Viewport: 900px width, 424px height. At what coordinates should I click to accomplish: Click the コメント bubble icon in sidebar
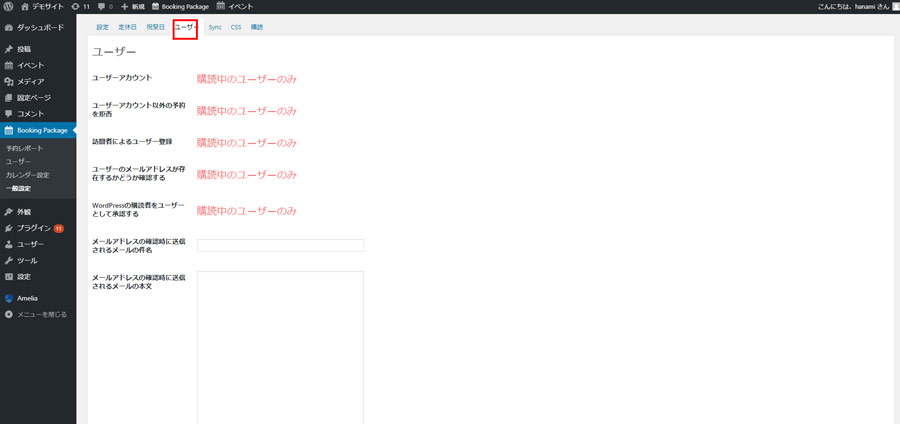(9, 114)
